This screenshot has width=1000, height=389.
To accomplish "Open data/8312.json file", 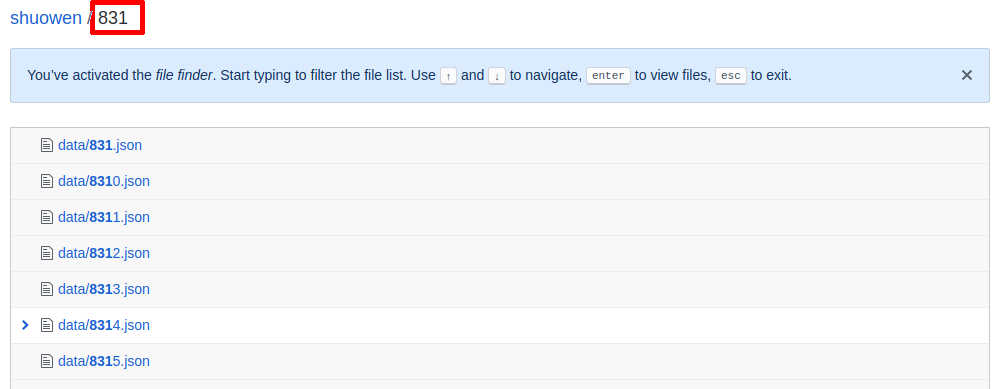I will pyautogui.click(x=104, y=253).
